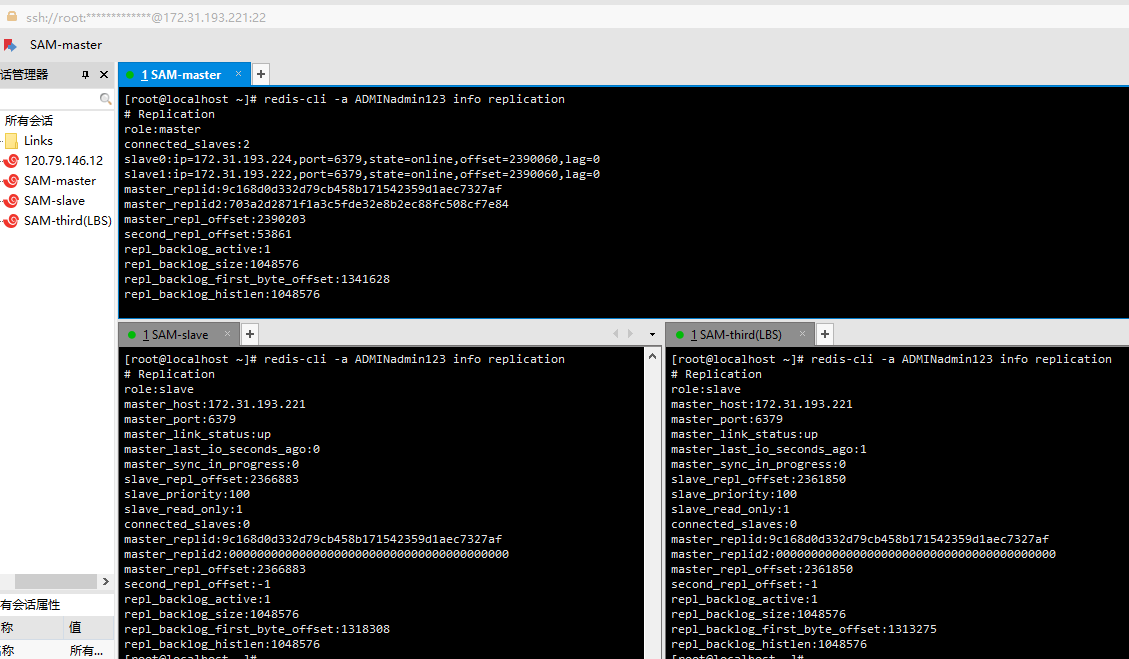Click the session search magnifier icon
Viewport: 1129px width, 659px height.
pyautogui.click(x=106, y=99)
